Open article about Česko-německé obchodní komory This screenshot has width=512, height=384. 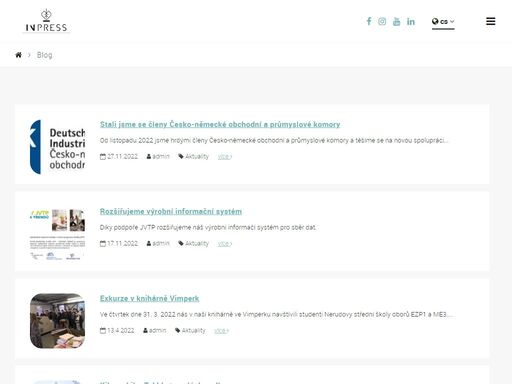tap(220, 124)
